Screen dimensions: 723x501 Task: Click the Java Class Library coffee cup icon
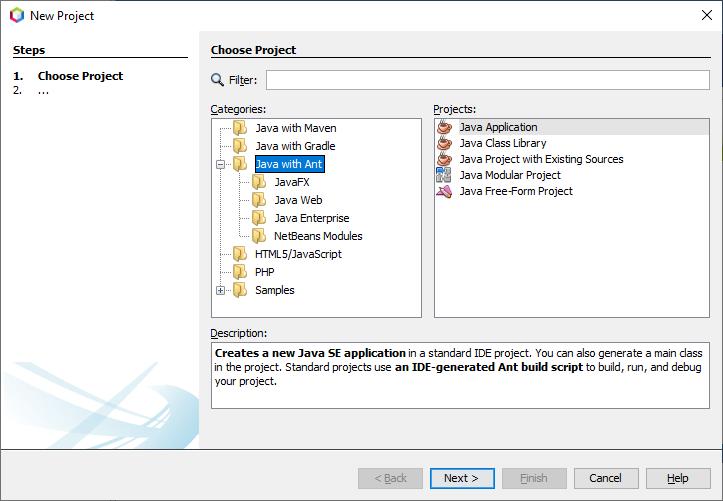click(444, 143)
